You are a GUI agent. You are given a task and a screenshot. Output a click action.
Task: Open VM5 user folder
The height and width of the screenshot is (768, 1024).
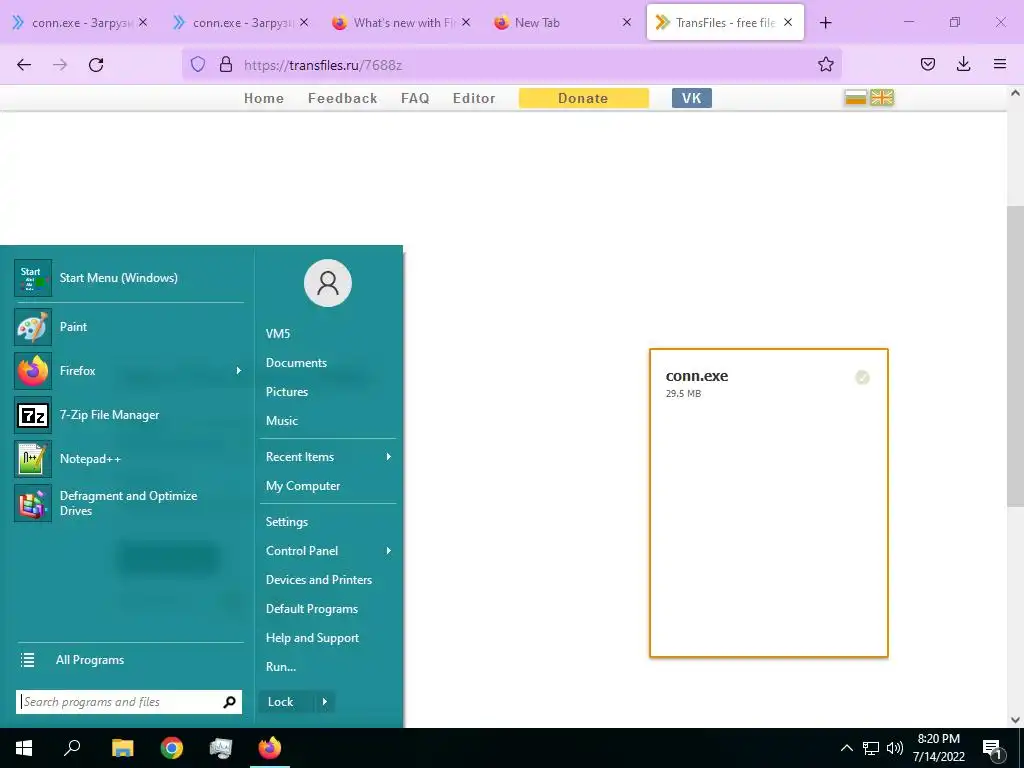(x=278, y=334)
